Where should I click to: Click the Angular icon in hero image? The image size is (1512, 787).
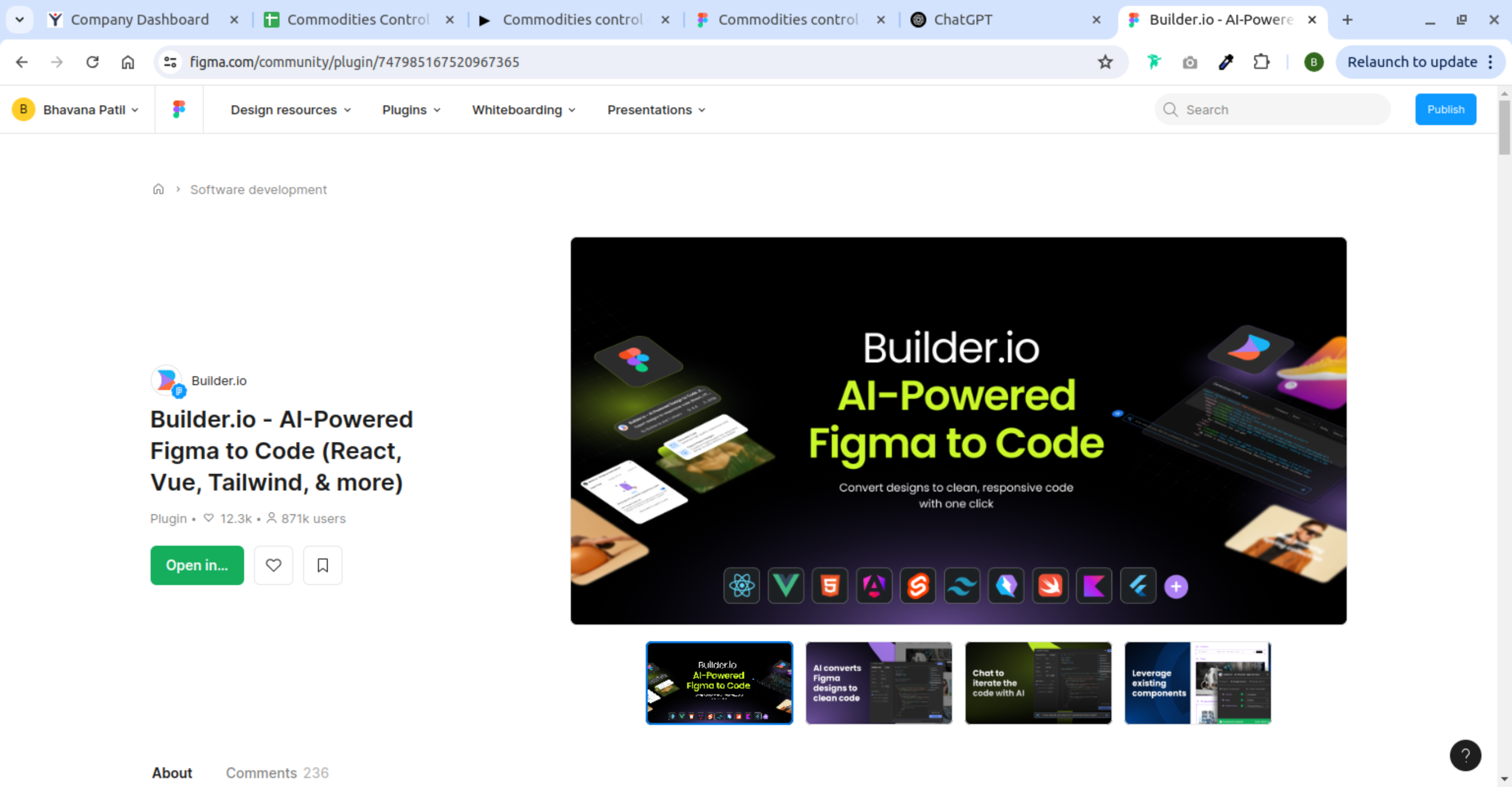(874, 585)
